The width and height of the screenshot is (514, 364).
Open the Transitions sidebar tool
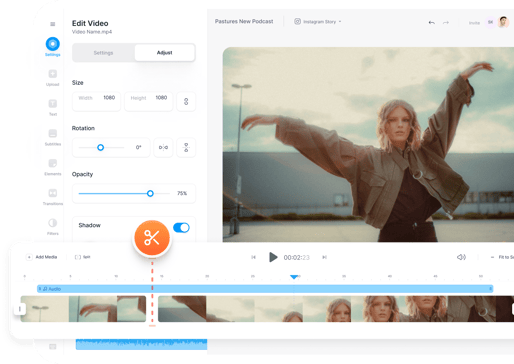coord(53,197)
